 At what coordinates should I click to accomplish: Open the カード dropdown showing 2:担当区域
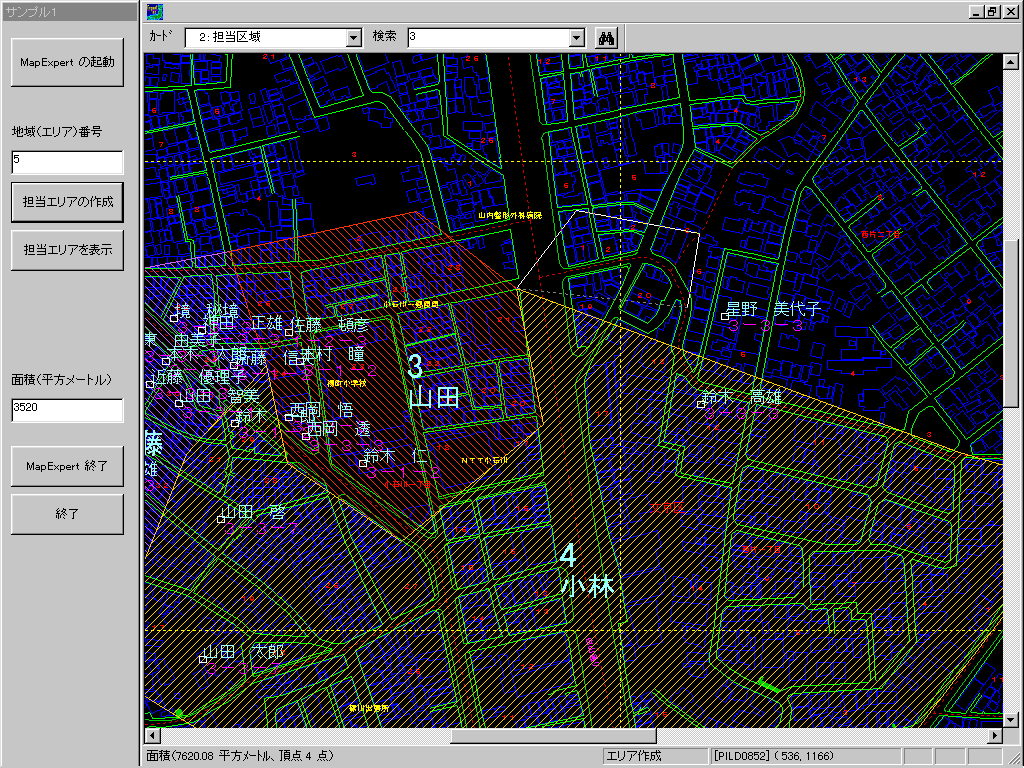click(x=273, y=37)
